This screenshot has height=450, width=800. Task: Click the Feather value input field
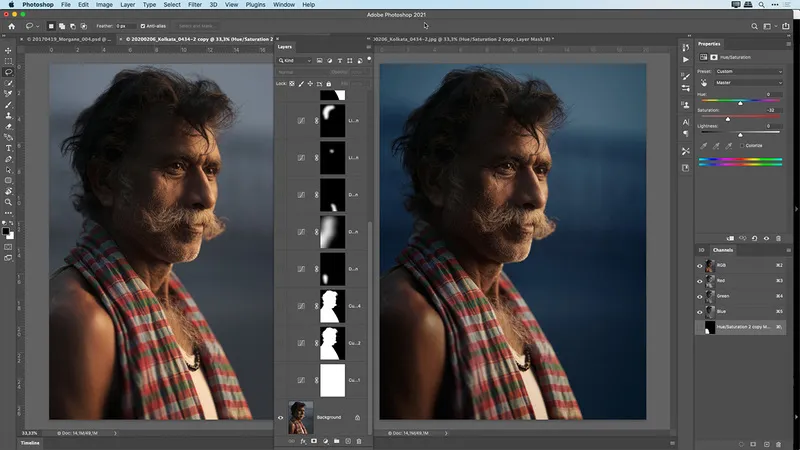coord(126,26)
